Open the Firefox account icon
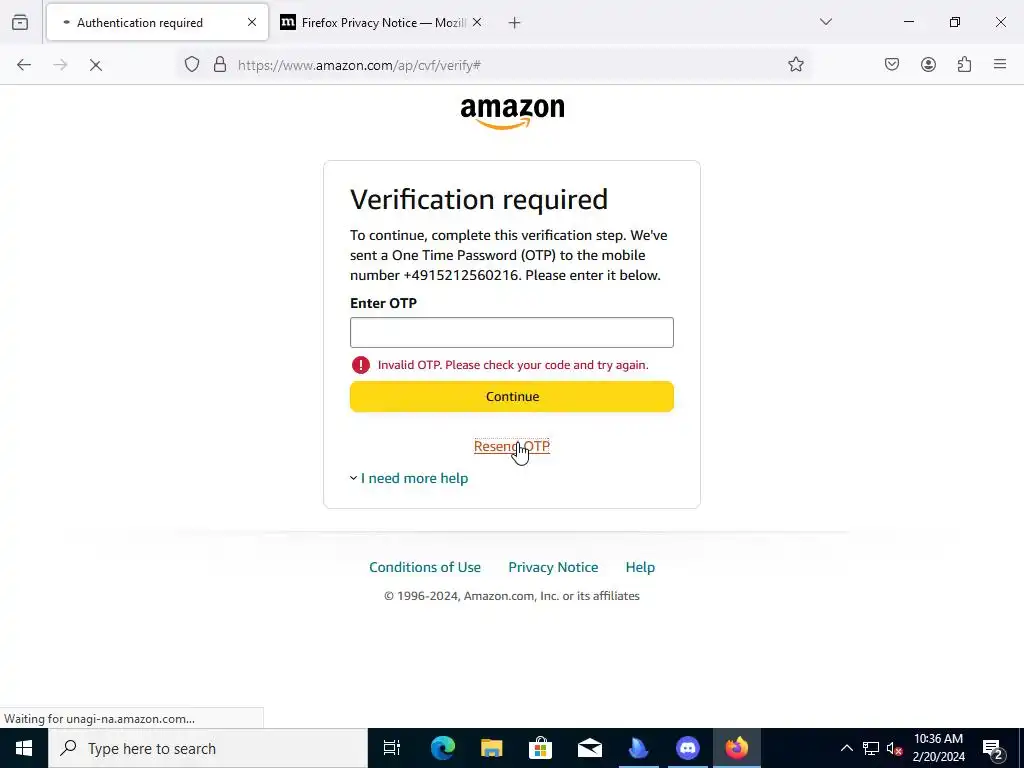This screenshot has width=1024, height=768. (928, 64)
